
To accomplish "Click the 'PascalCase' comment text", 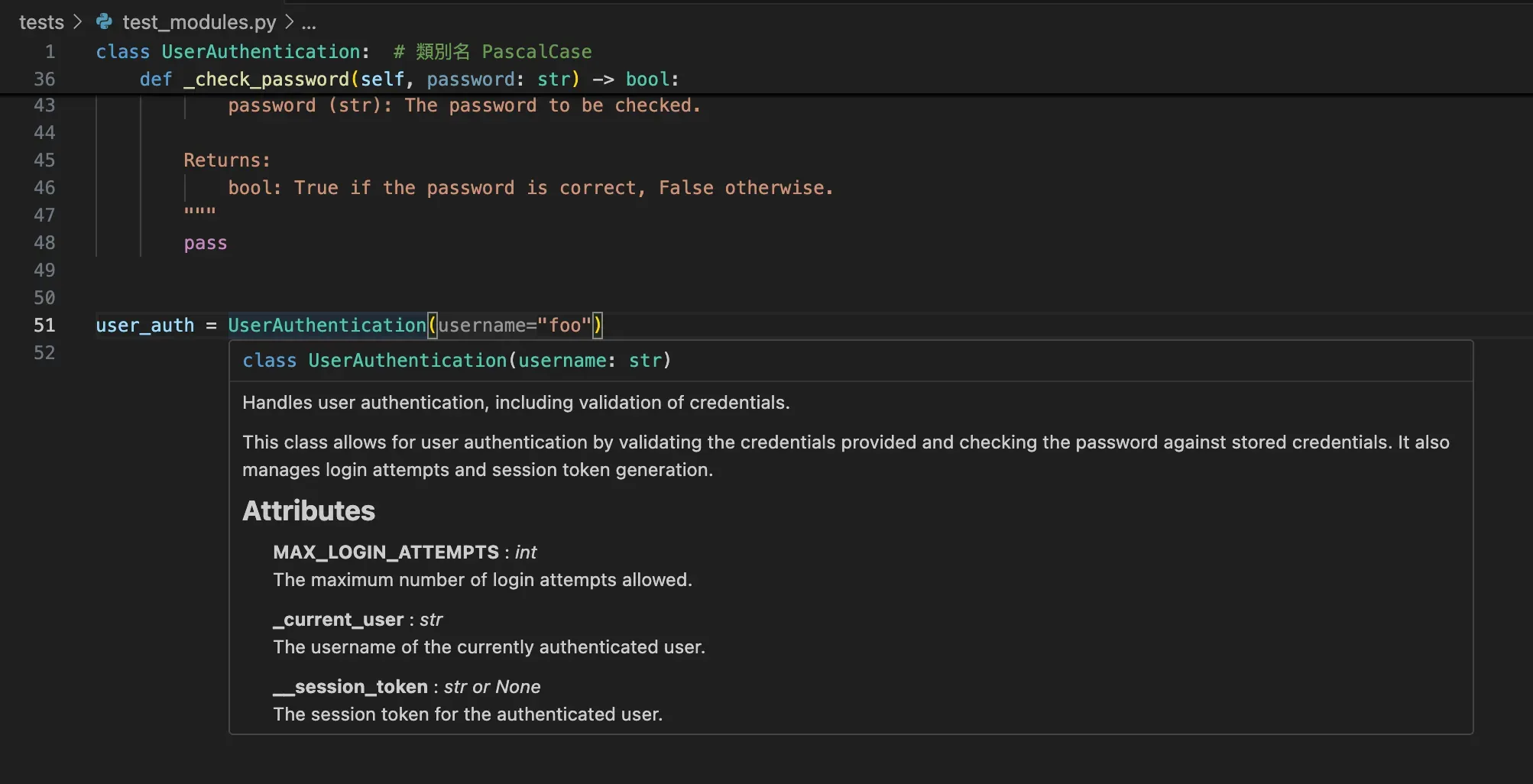I will tap(536, 51).
